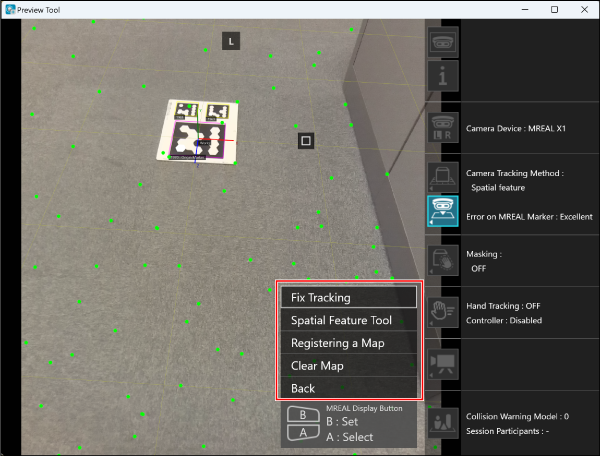Screen dimensions: 600x456
Task: Click Hand Tracking : OFF text
Action: click(x=503, y=306)
